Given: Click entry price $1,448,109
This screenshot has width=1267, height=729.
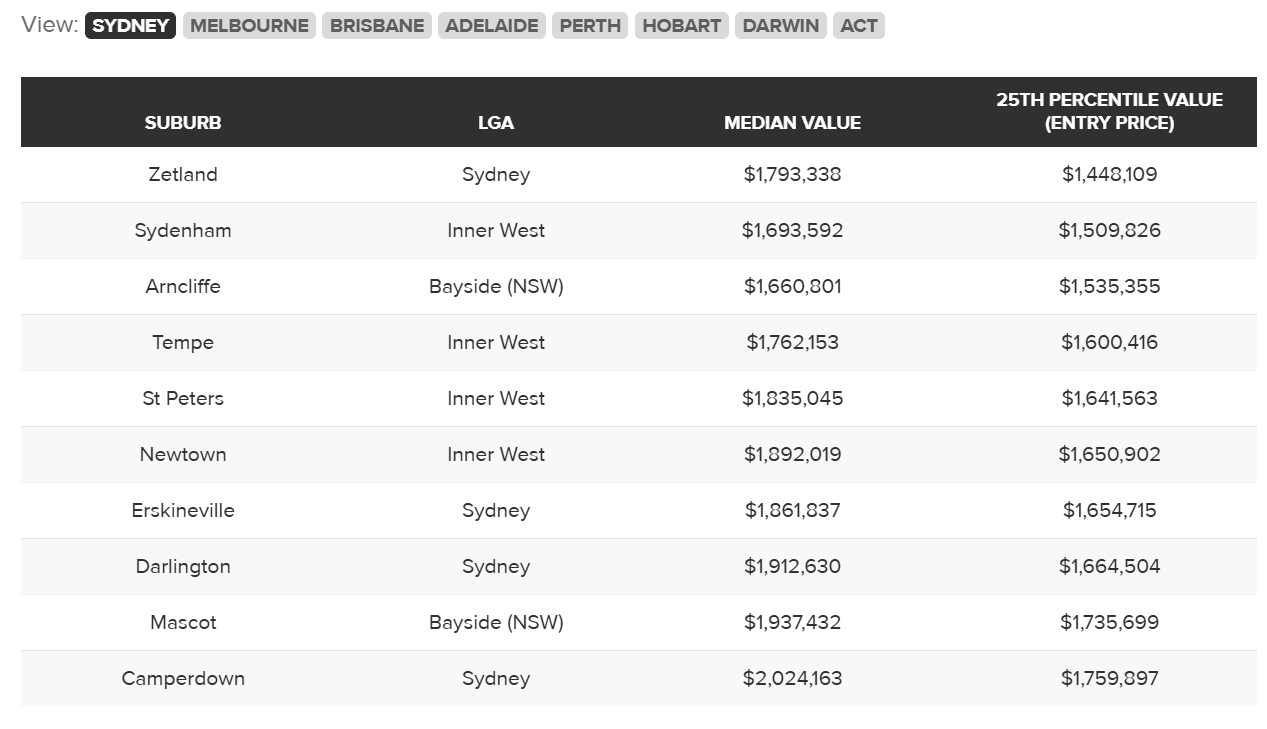Looking at the screenshot, I should (x=1110, y=174).
